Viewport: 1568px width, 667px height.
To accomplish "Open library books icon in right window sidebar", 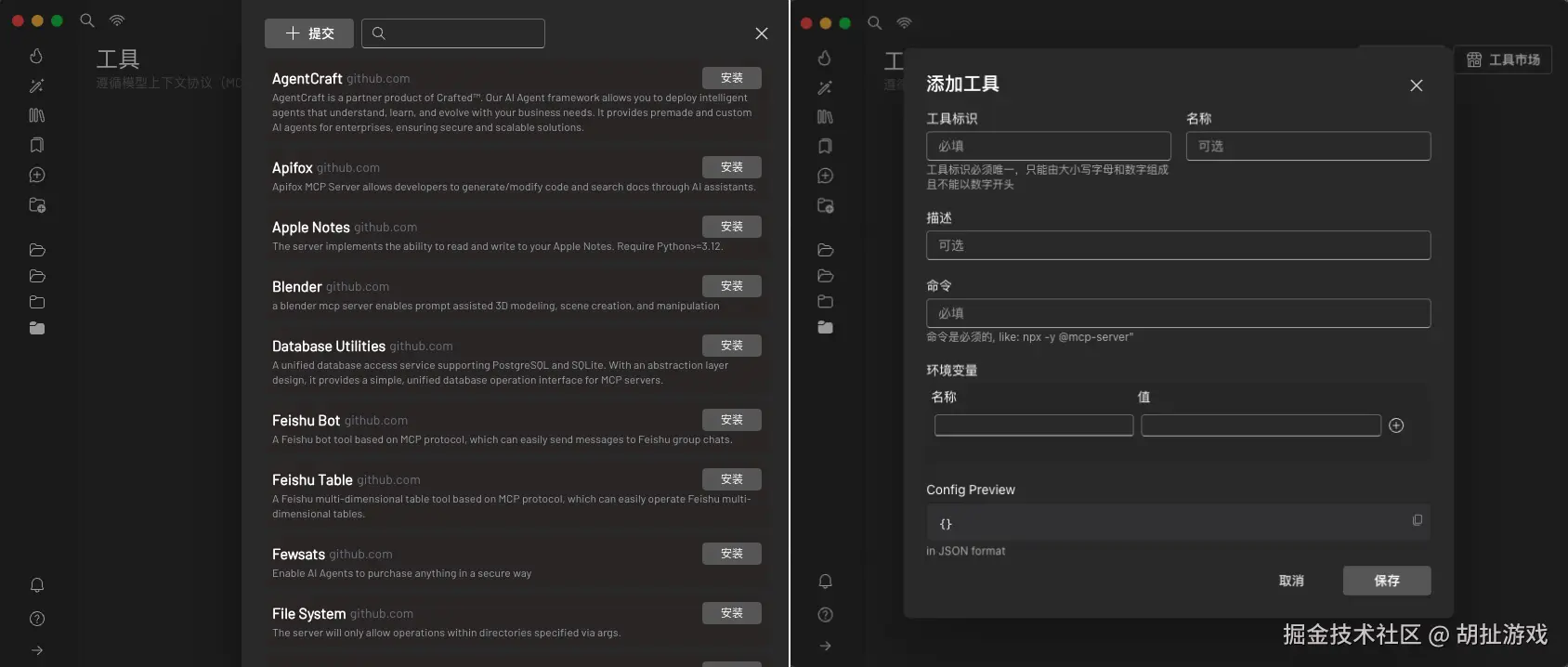I will 825,117.
